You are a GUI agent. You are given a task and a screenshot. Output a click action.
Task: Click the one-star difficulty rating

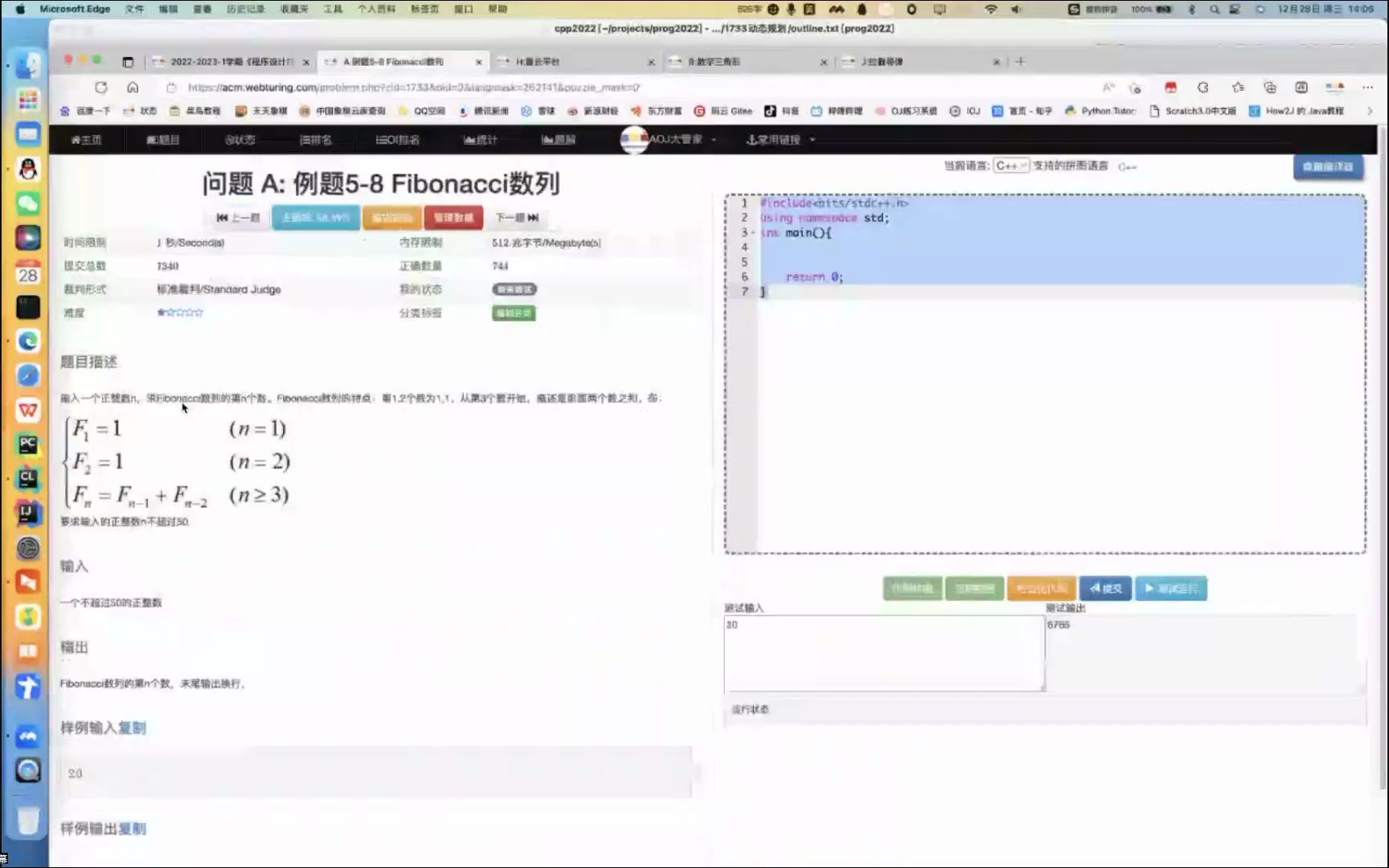pos(180,313)
